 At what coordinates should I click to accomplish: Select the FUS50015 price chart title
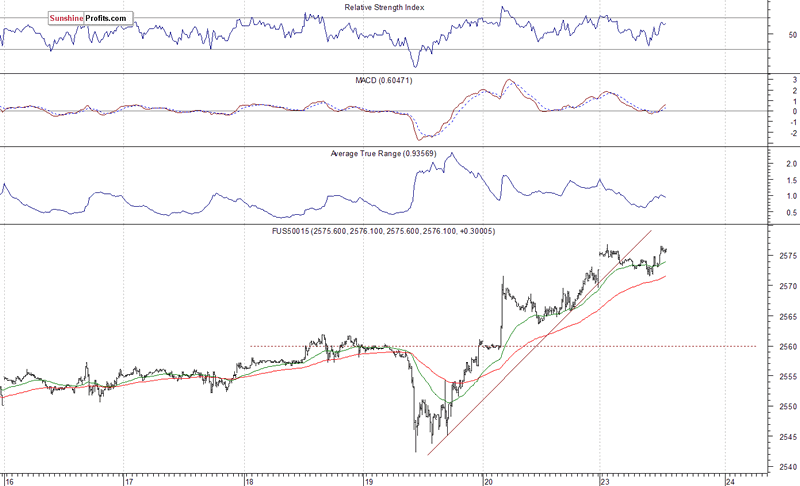[383, 232]
